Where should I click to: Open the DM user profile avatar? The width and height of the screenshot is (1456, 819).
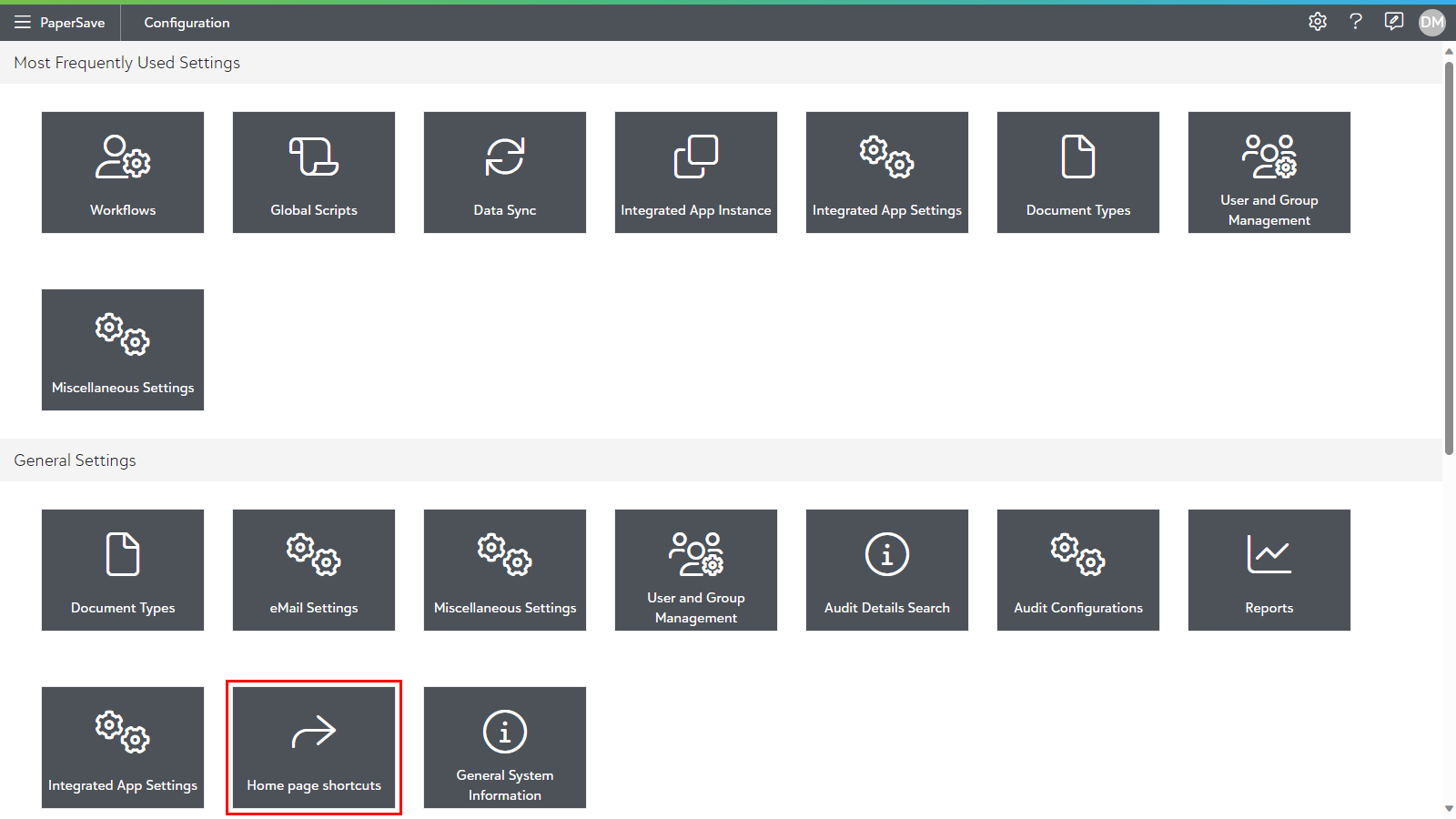[1432, 22]
